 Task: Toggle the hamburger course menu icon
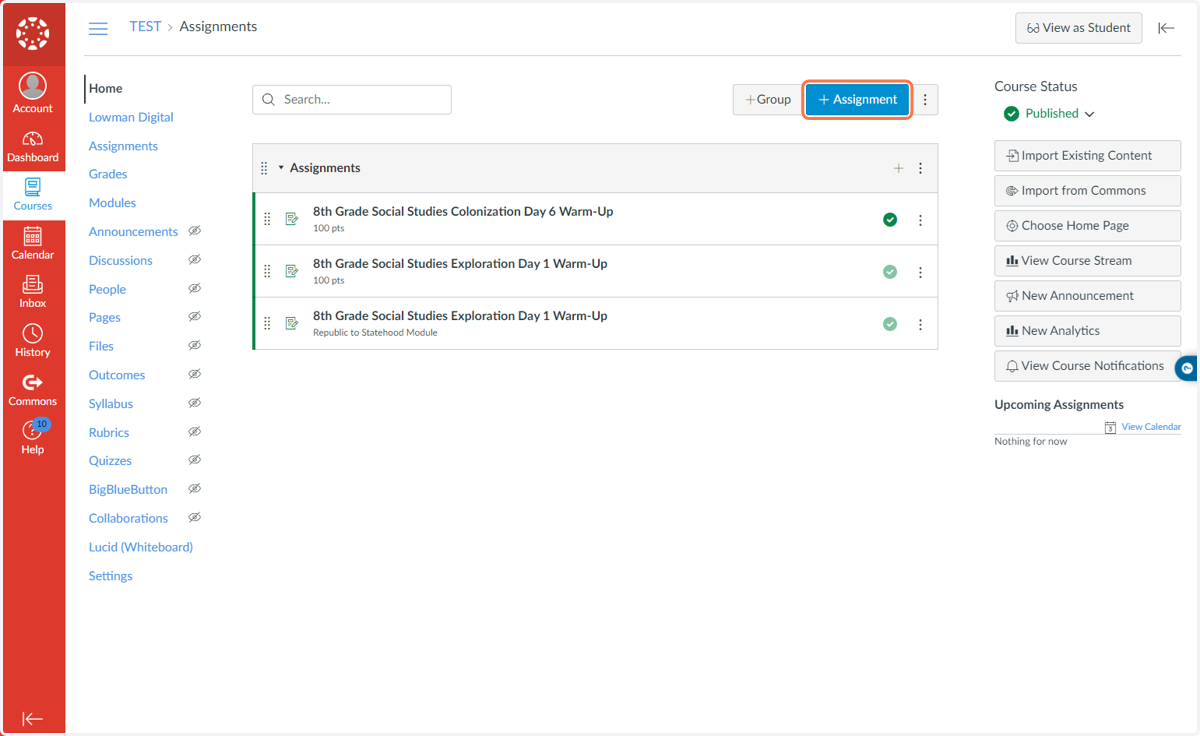[x=98, y=28]
